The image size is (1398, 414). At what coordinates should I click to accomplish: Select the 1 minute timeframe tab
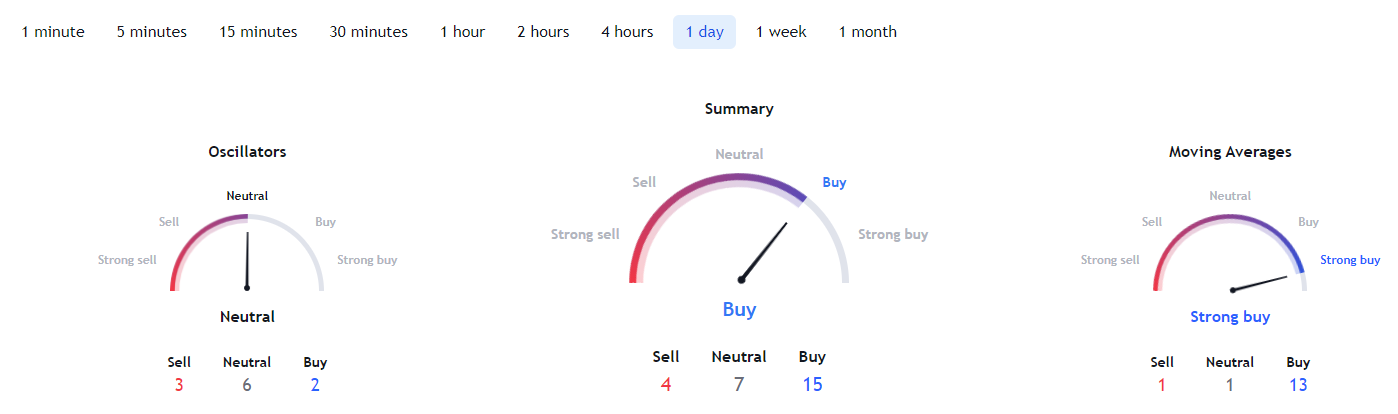[53, 32]
